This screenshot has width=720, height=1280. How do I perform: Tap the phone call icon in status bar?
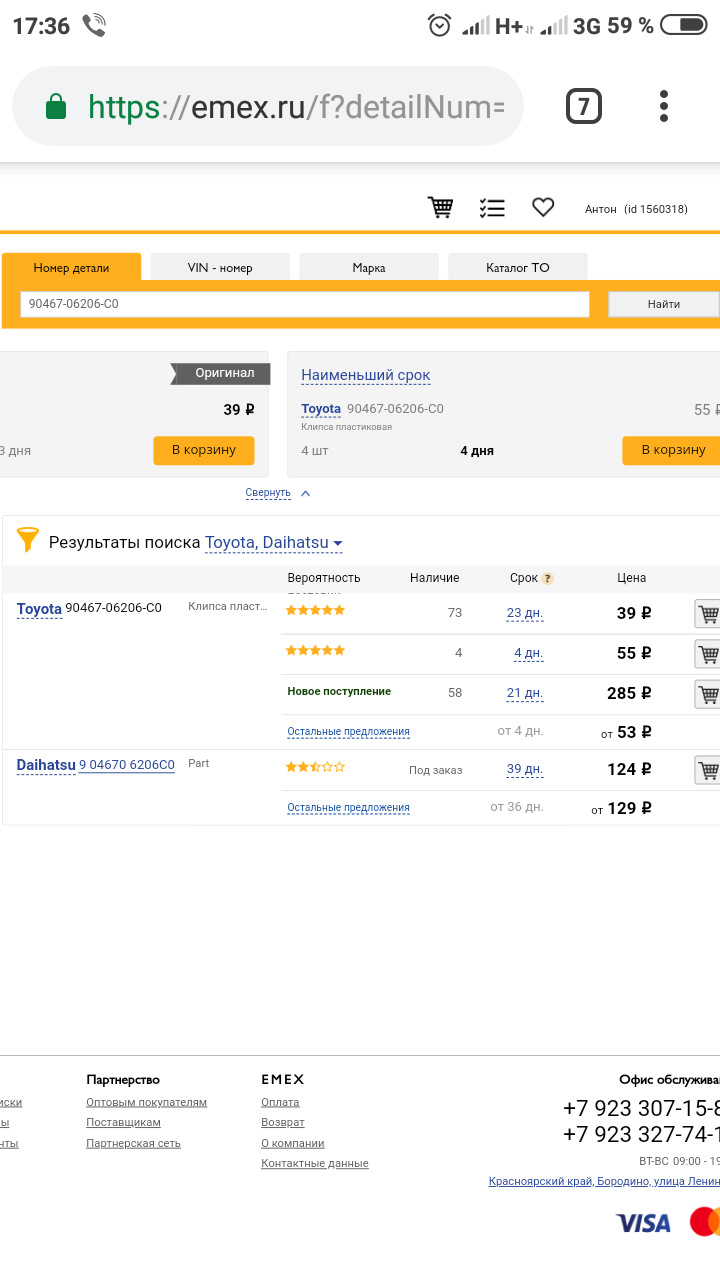94,26
